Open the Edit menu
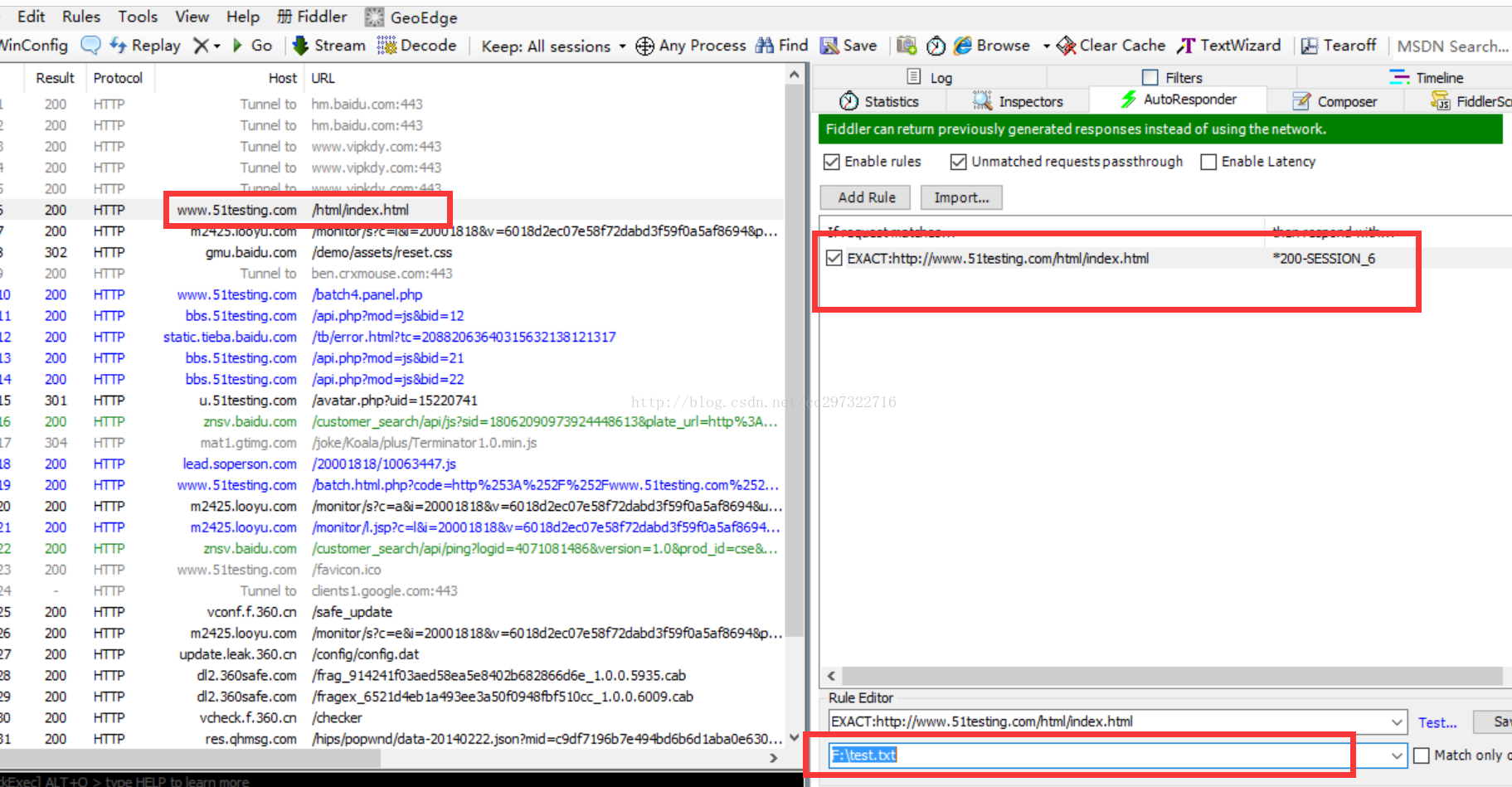The height and width of the screenshot is (787, 1512). (x=31, y=17)
